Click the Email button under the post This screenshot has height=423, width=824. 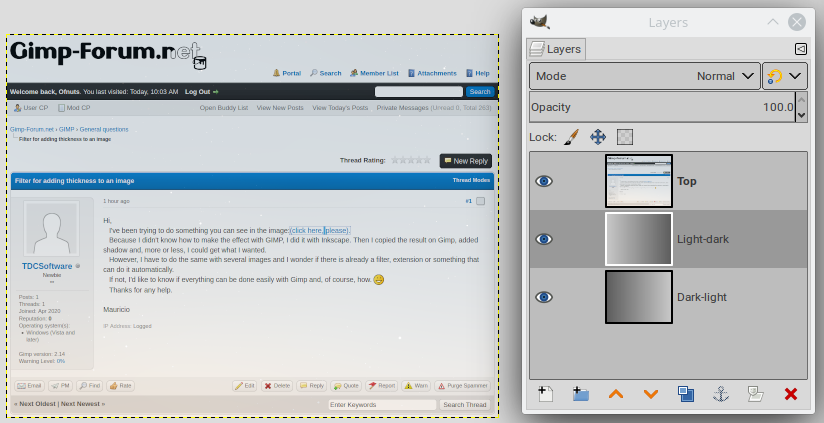point(29,386)
